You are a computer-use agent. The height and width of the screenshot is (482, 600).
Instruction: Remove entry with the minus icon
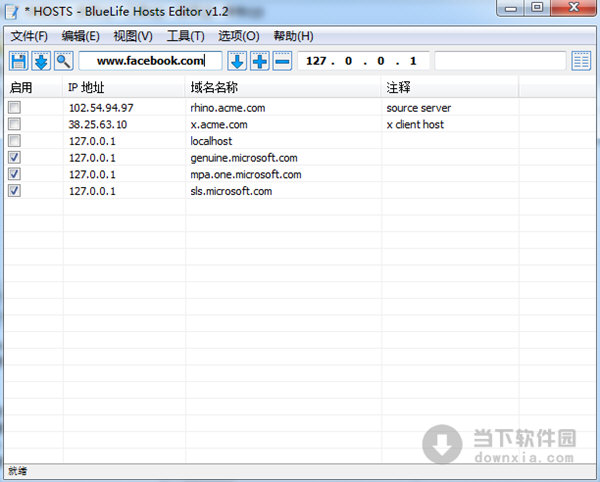(282, 61)
